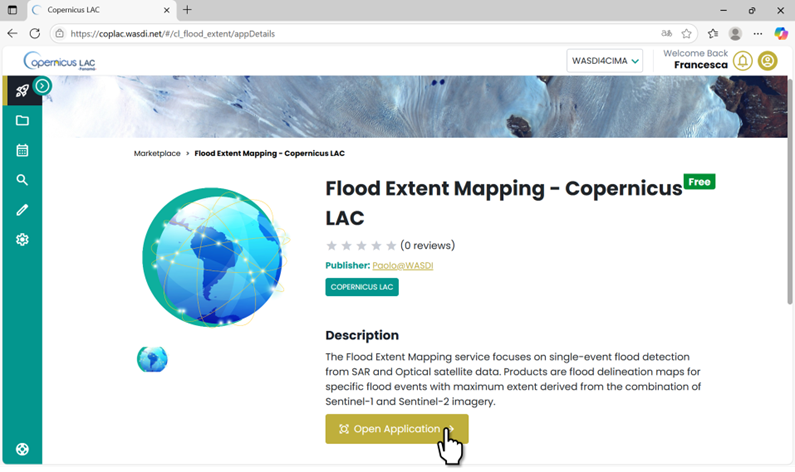
Task: Open the Copilot icon in browser
Action: tap(781, 33)
